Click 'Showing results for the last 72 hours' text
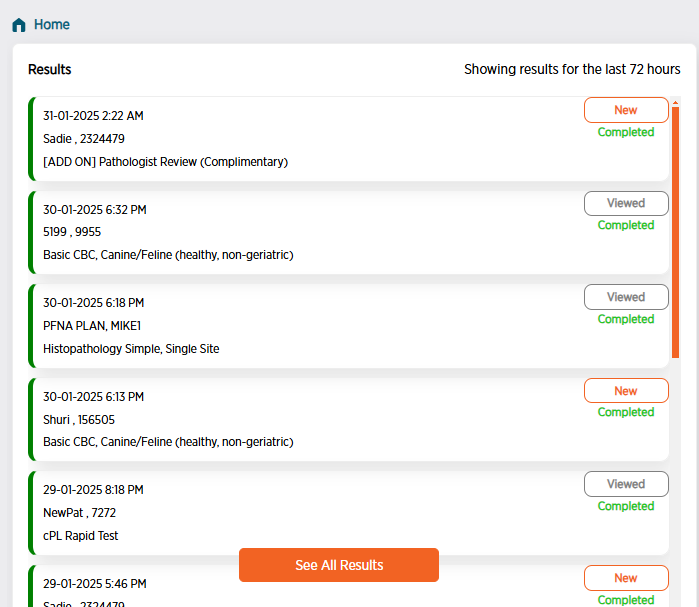This screenshot has width=699, height=607. (x=572, y=70)
